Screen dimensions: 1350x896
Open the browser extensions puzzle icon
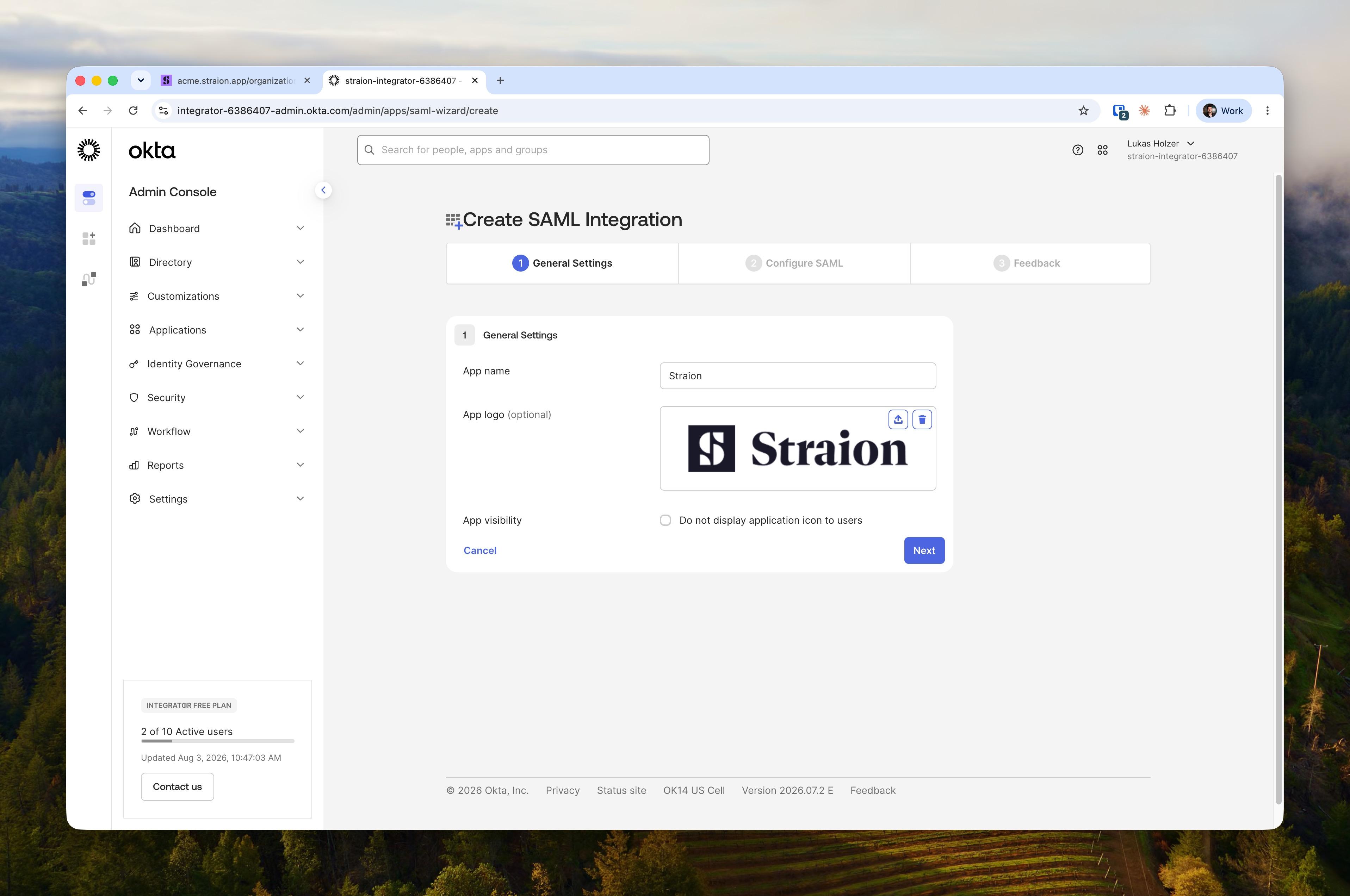coord(1170,111)
